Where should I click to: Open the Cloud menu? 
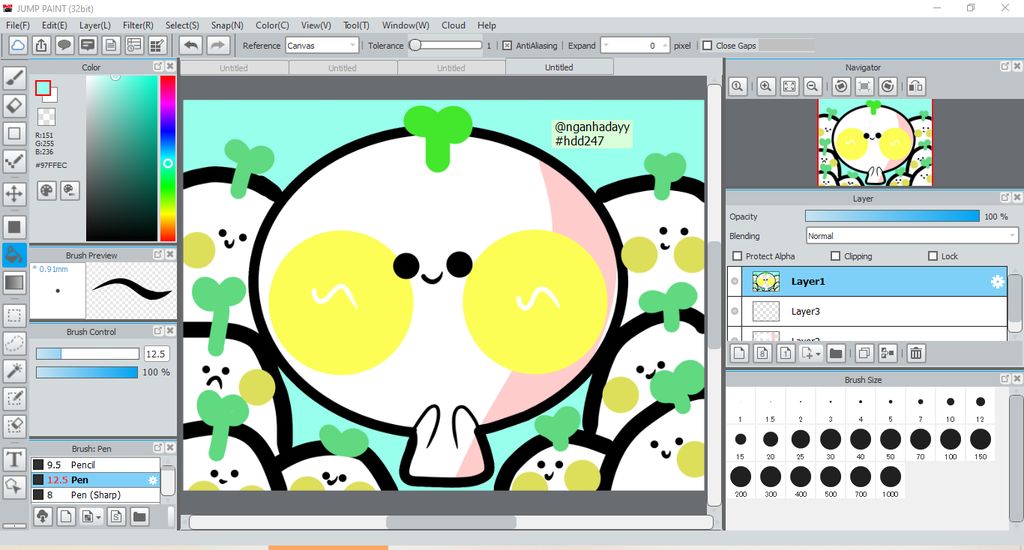(453, 25)
